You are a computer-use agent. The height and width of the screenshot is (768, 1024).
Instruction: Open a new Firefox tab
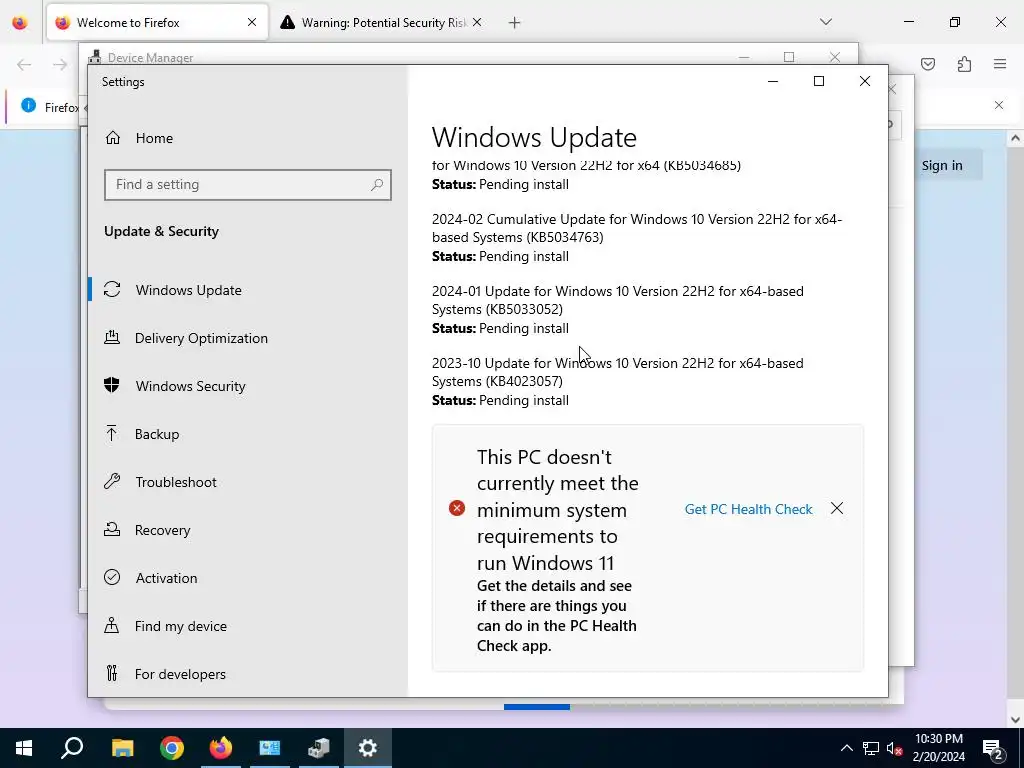tap(515, 23)
